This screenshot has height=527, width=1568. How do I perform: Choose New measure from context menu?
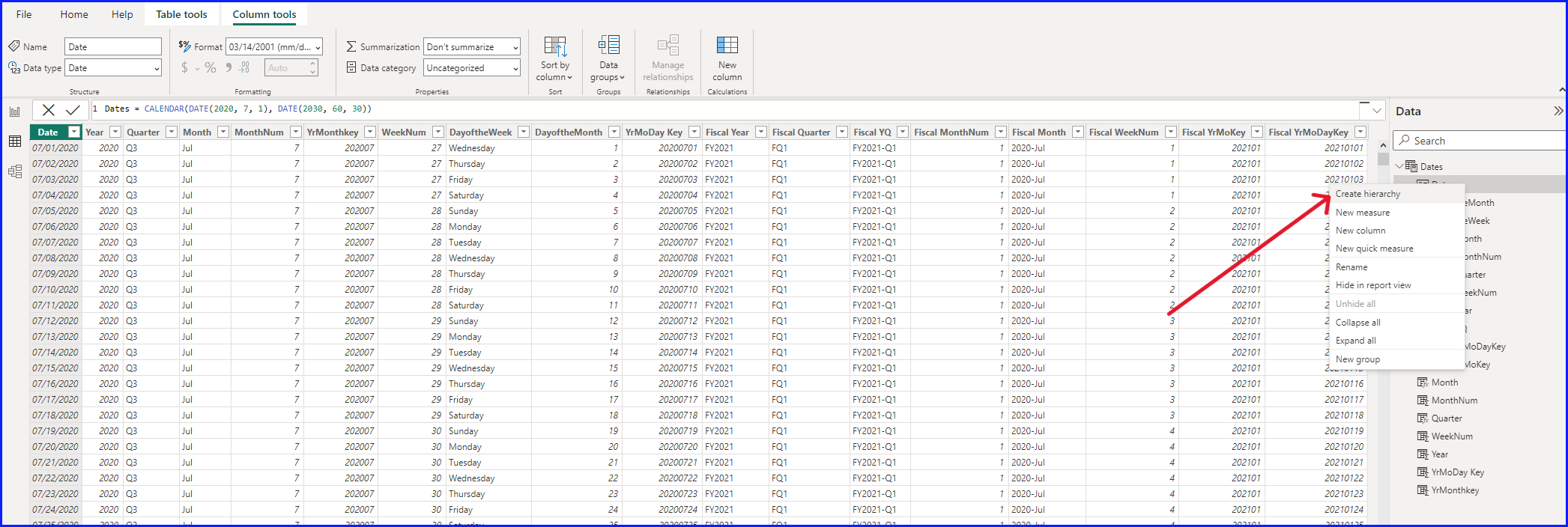pos(1397,213)
